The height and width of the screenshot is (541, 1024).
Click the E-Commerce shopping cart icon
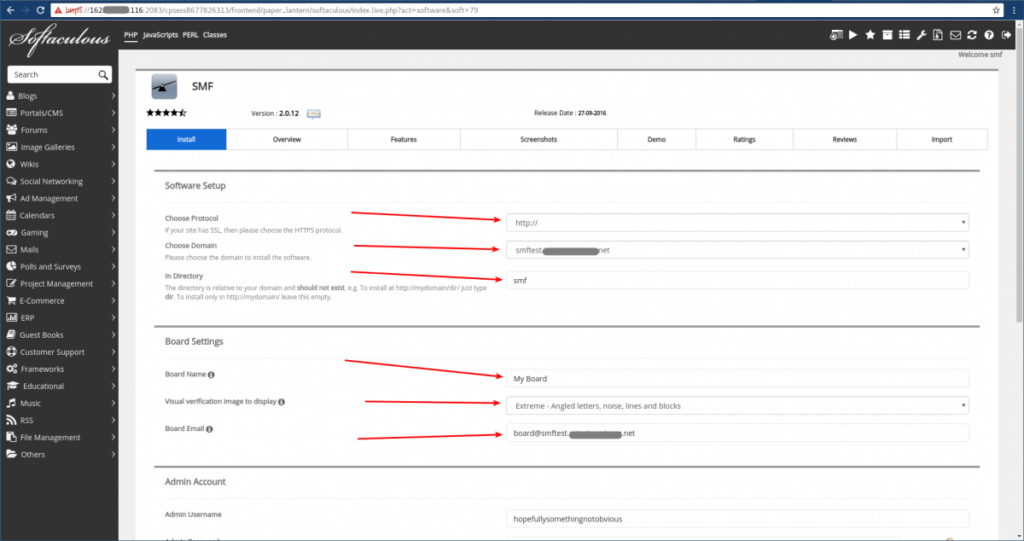(11, 301)
